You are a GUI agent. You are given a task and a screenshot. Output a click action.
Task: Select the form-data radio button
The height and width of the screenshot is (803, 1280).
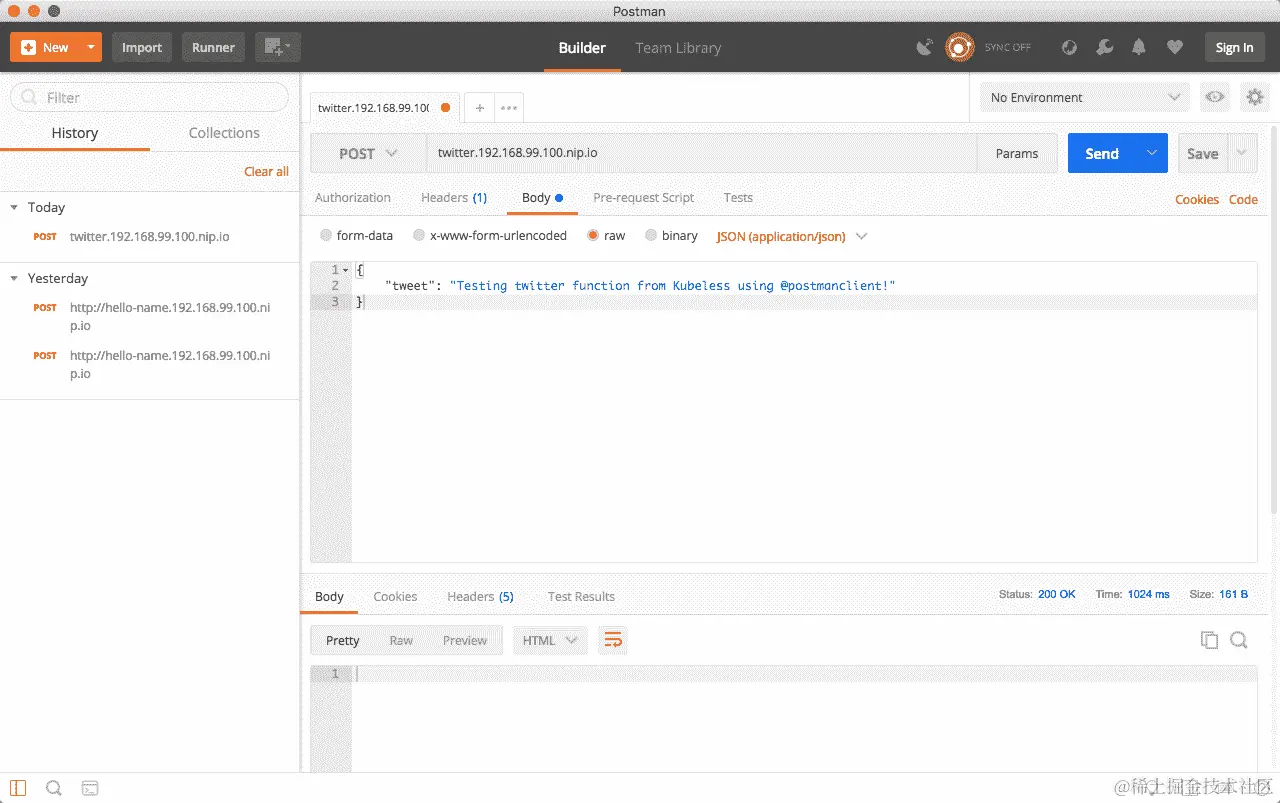tap(326, 236)
